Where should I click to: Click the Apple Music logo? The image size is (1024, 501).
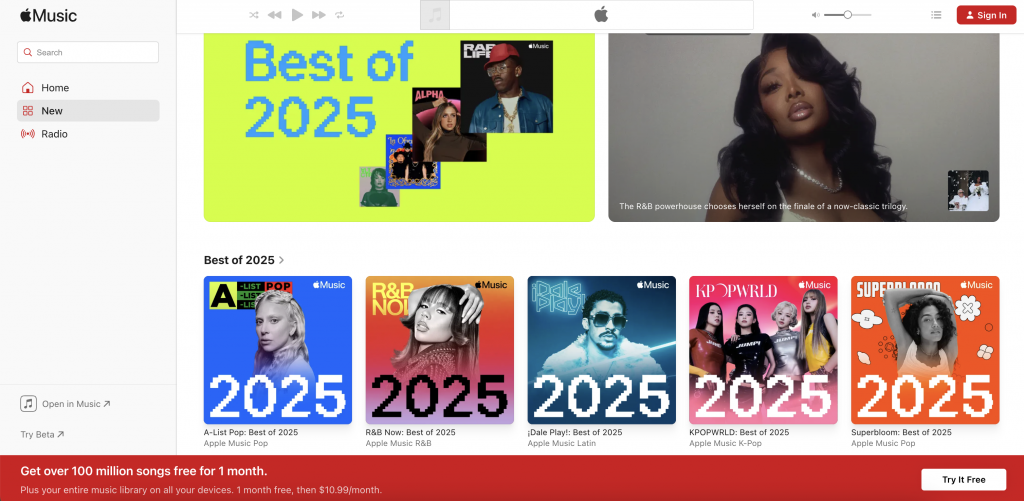point(48,15)
